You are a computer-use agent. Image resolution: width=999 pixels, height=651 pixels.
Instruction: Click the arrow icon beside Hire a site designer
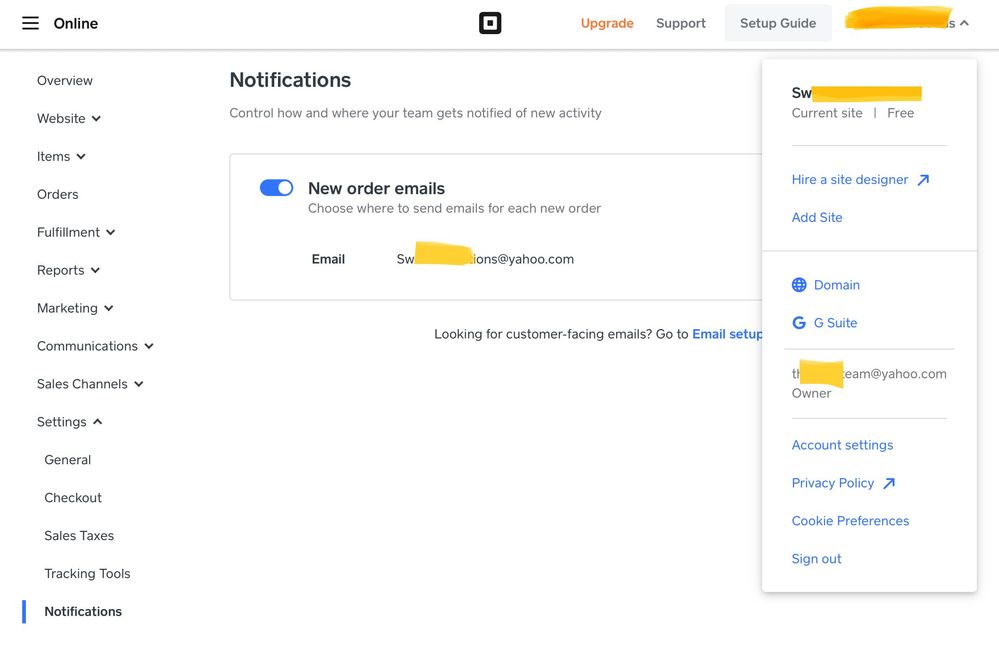click(x=923, y=180)
